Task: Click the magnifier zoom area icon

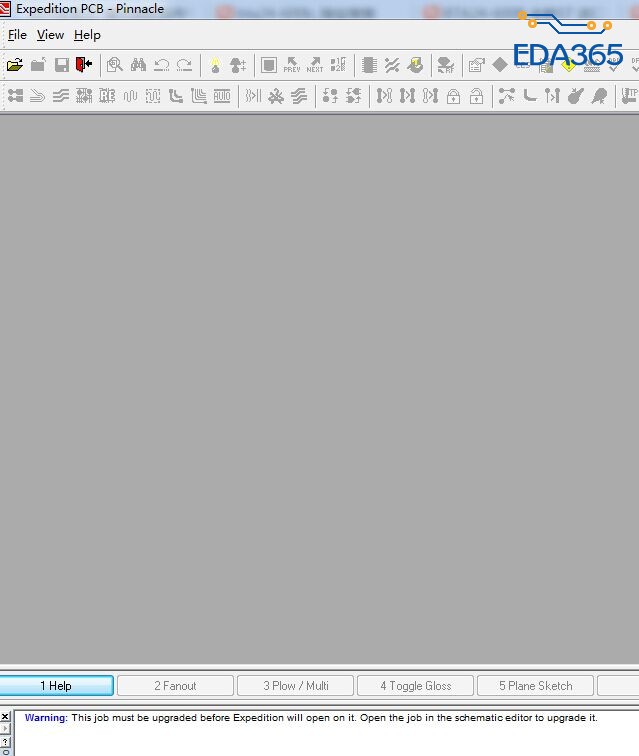Action: (x=115, y=65)
